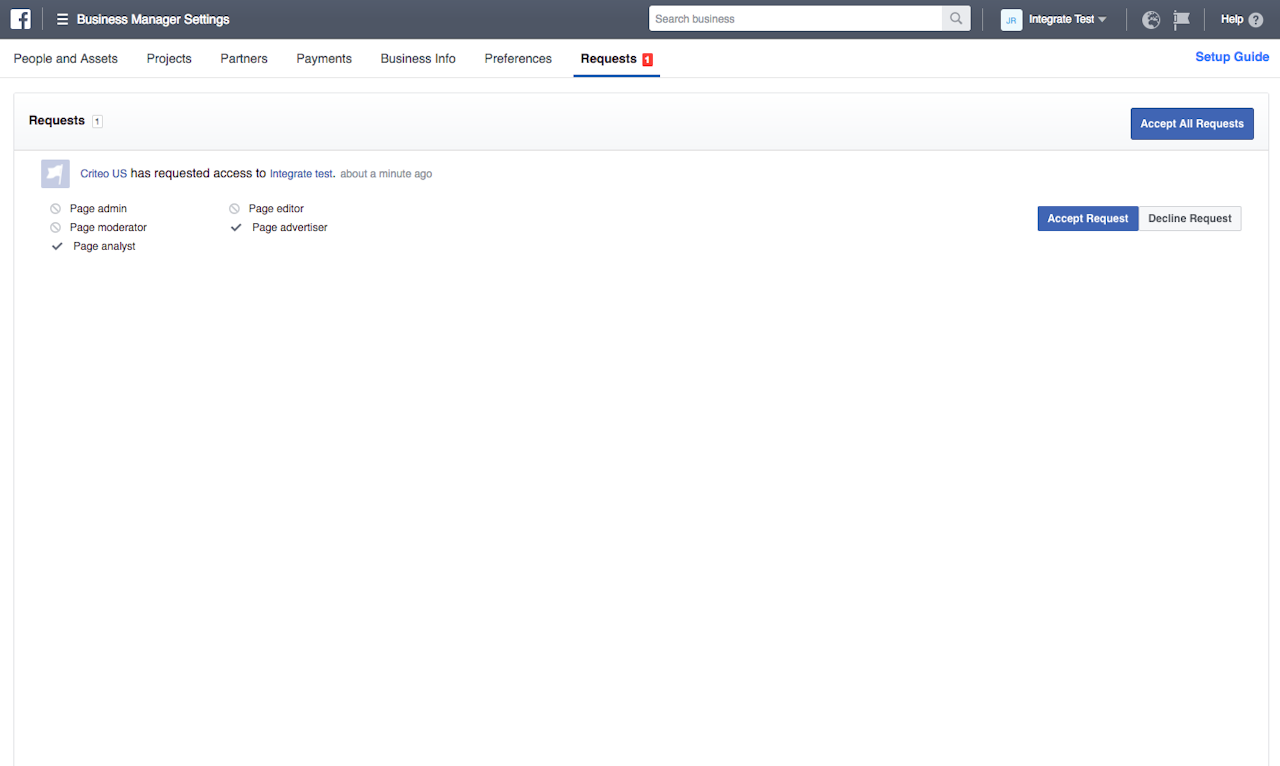Click the Facebook logo icon

(x=20, y=19)
